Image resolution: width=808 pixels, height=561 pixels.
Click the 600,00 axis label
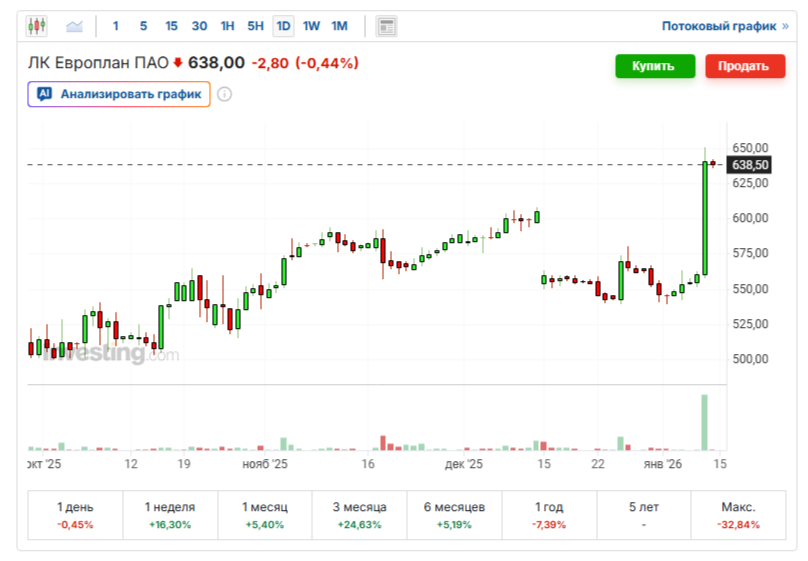tap(750, 218)
